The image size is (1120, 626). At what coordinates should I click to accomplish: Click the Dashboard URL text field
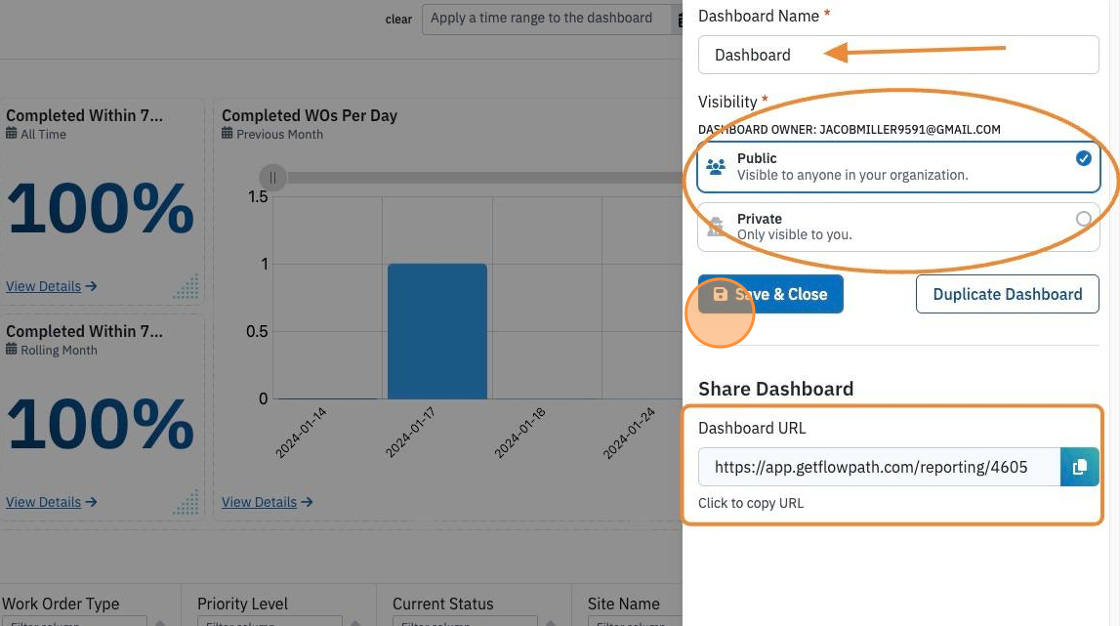[879, 467]
